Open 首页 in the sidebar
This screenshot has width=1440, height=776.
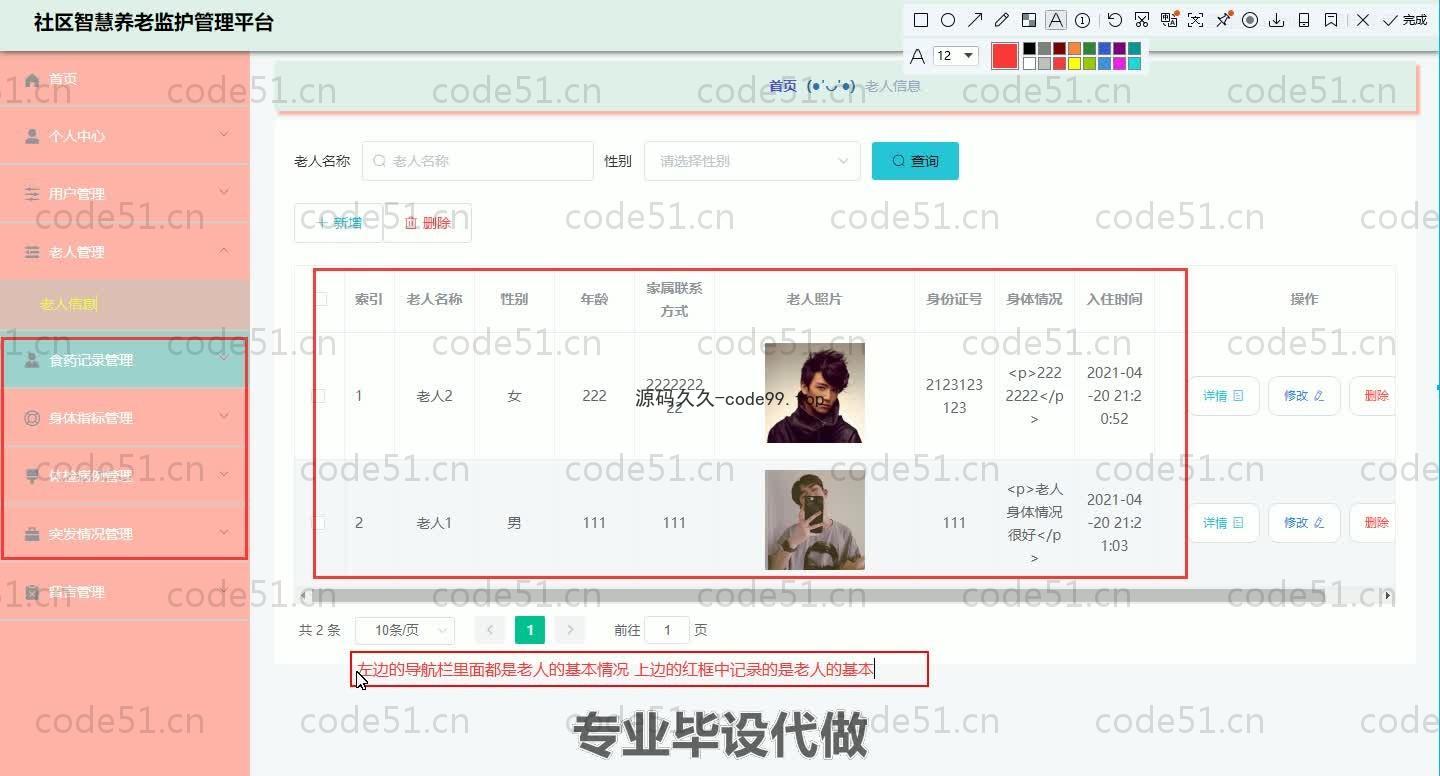point(124,79)
